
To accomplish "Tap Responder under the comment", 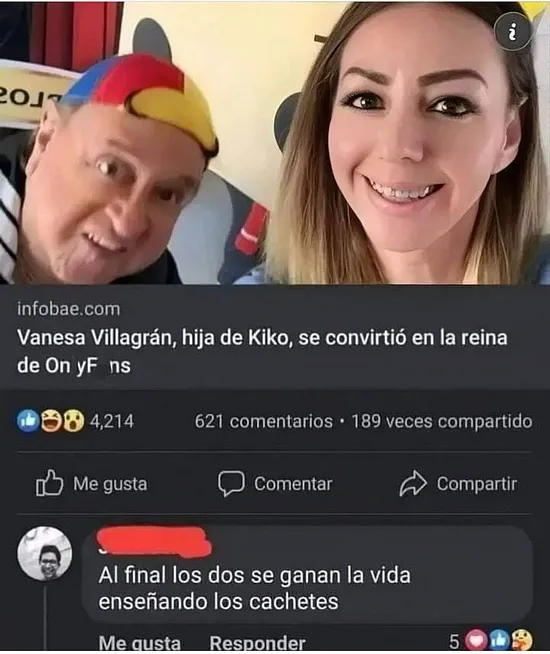I will point(257,643).
